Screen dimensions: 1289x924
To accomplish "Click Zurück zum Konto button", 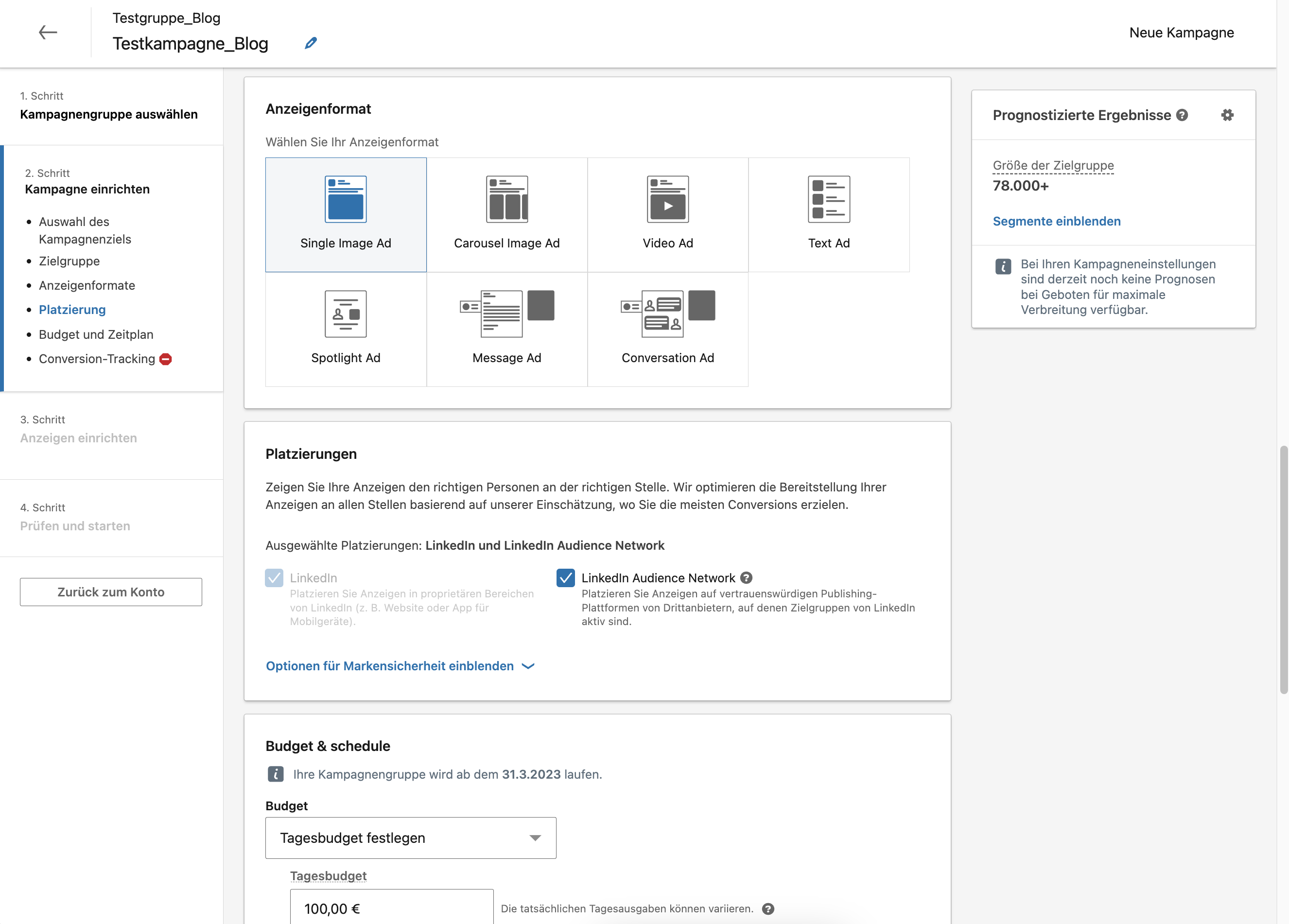I will (x=111, y=592).
